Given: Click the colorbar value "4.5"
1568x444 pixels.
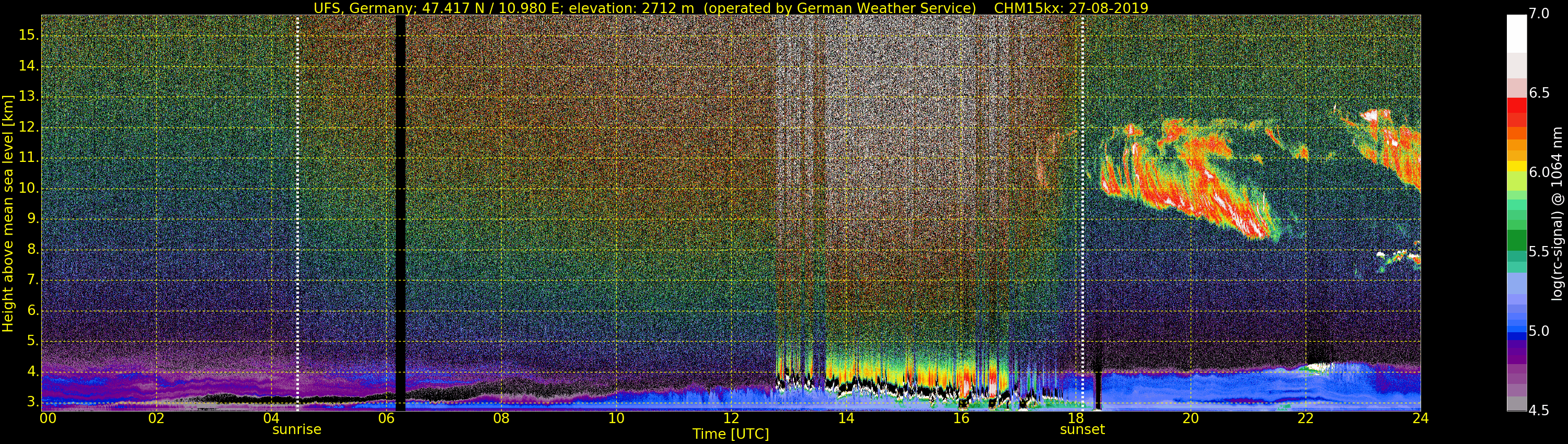Looking at the screenshot, I should tap(1539, 411).
